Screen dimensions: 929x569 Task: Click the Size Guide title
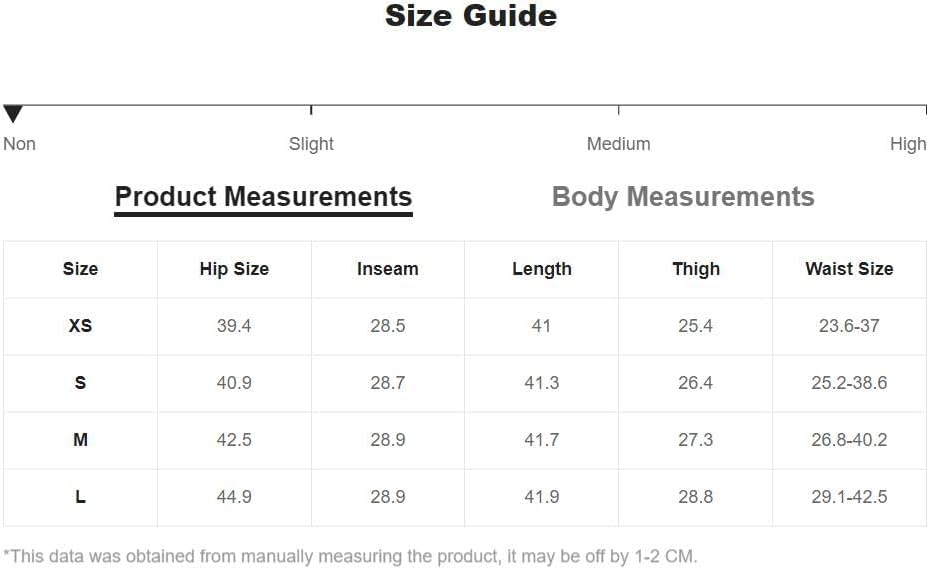[471, 16]
